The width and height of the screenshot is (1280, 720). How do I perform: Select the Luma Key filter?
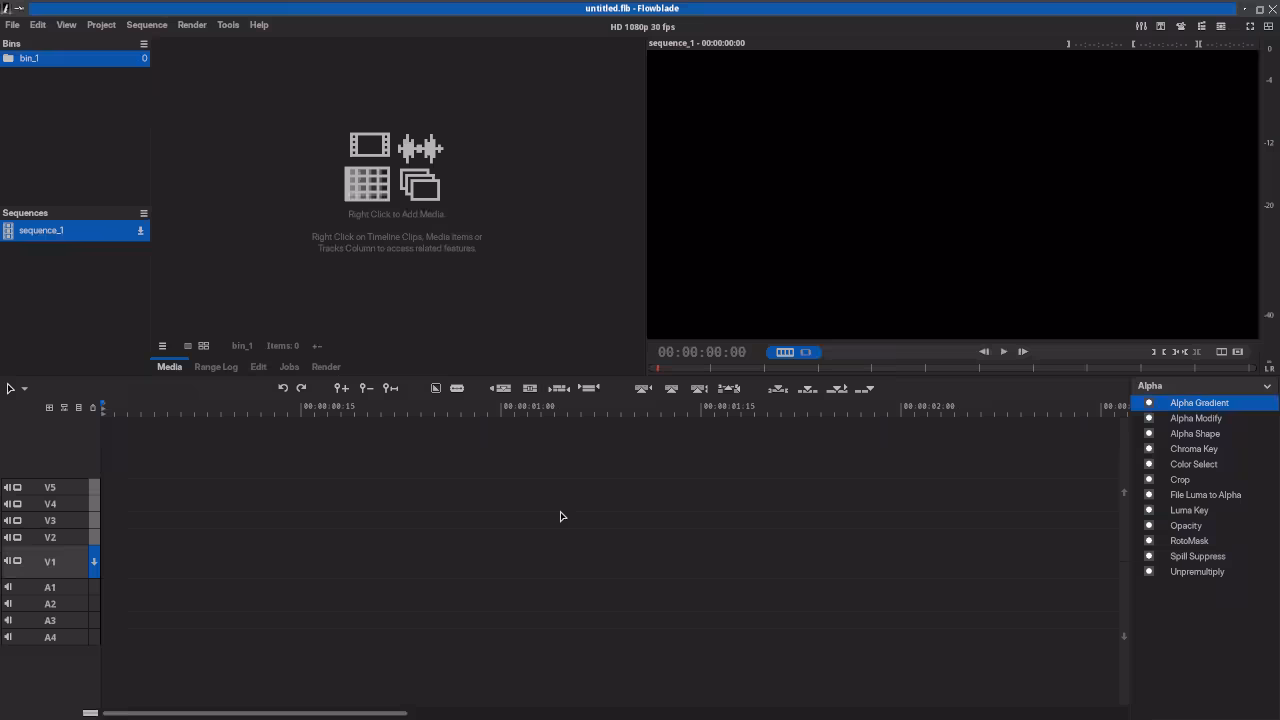pos(1205,510)
